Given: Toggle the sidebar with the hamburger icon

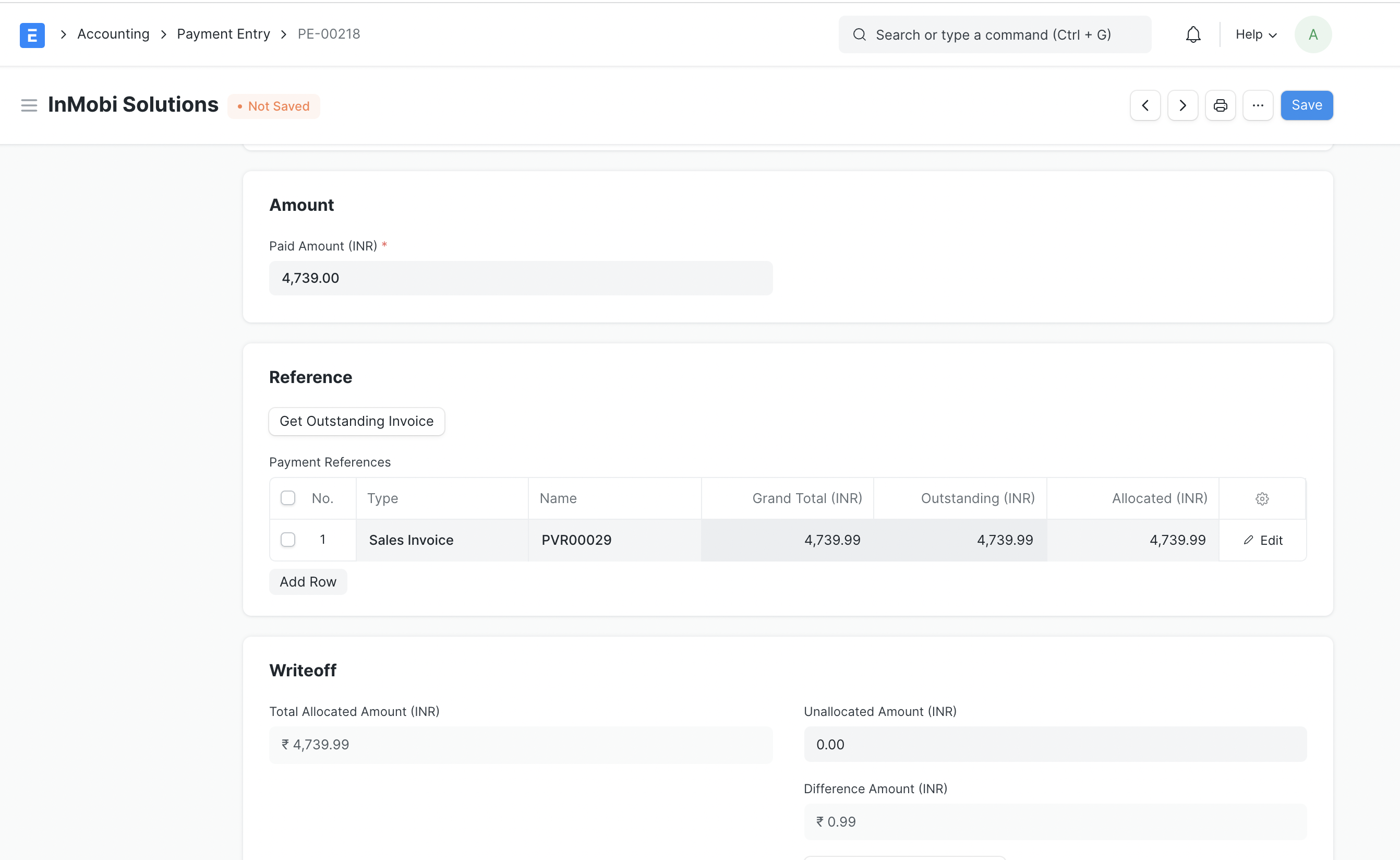Looking at the screenshot, I should point(28,105).
